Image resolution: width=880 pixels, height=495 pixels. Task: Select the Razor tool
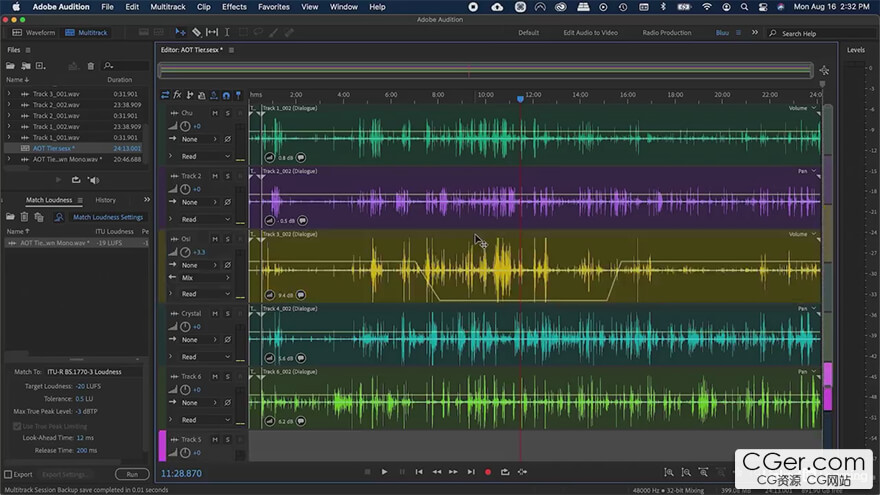(196, 32)
